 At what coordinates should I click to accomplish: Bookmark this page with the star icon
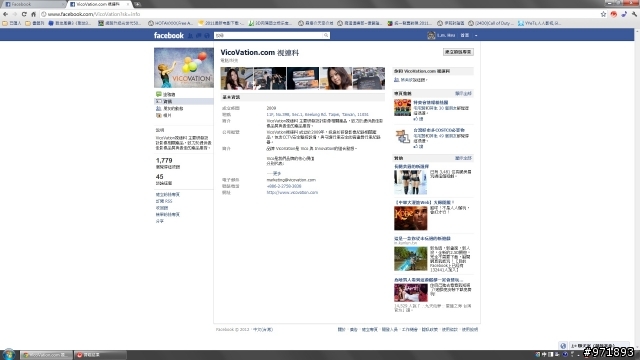603,14
